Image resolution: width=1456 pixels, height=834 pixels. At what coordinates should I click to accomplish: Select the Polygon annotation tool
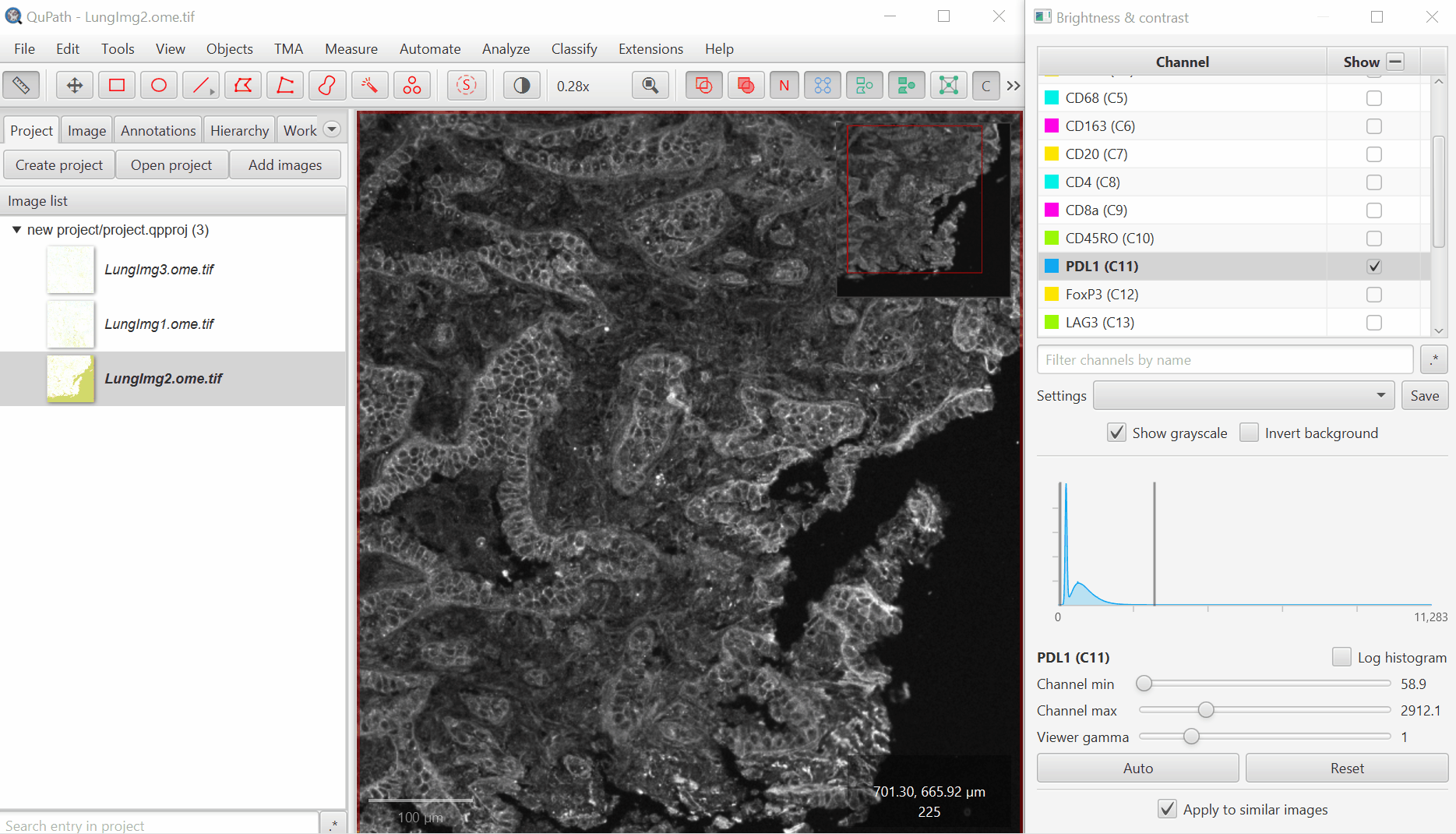point(243,86)
